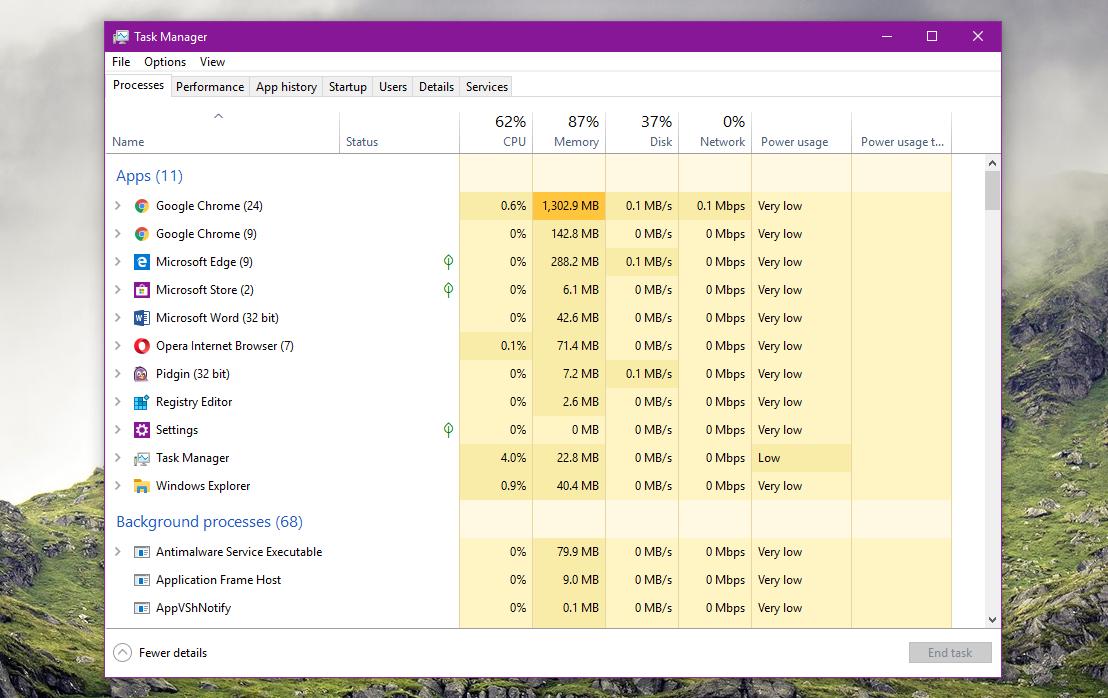Click the Microsoft Word icon
This screenshot has width=1108, height=698.
click(x=141, y=318)
